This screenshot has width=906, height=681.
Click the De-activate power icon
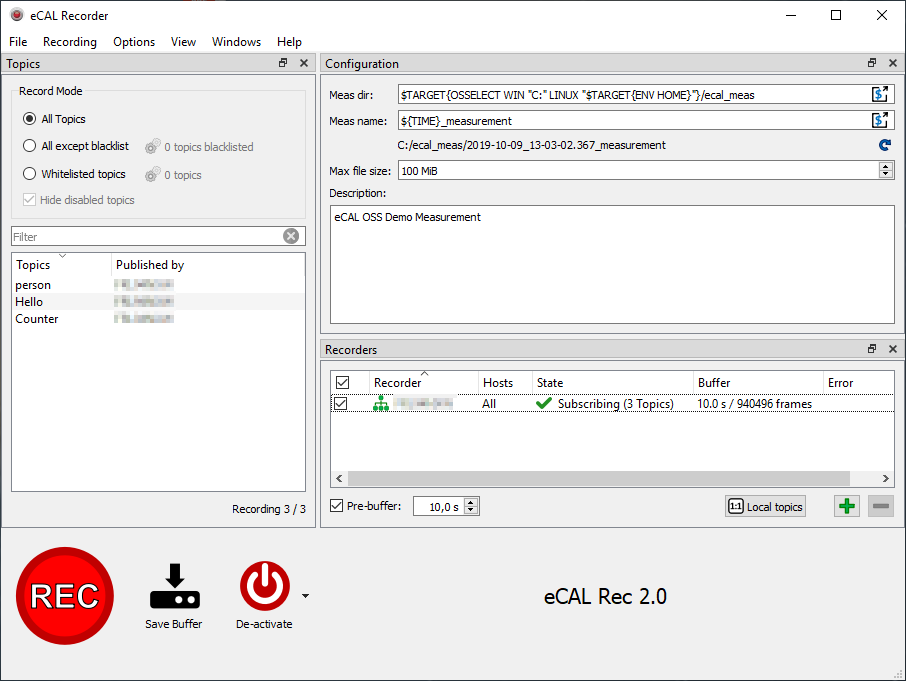click(265, 586)
